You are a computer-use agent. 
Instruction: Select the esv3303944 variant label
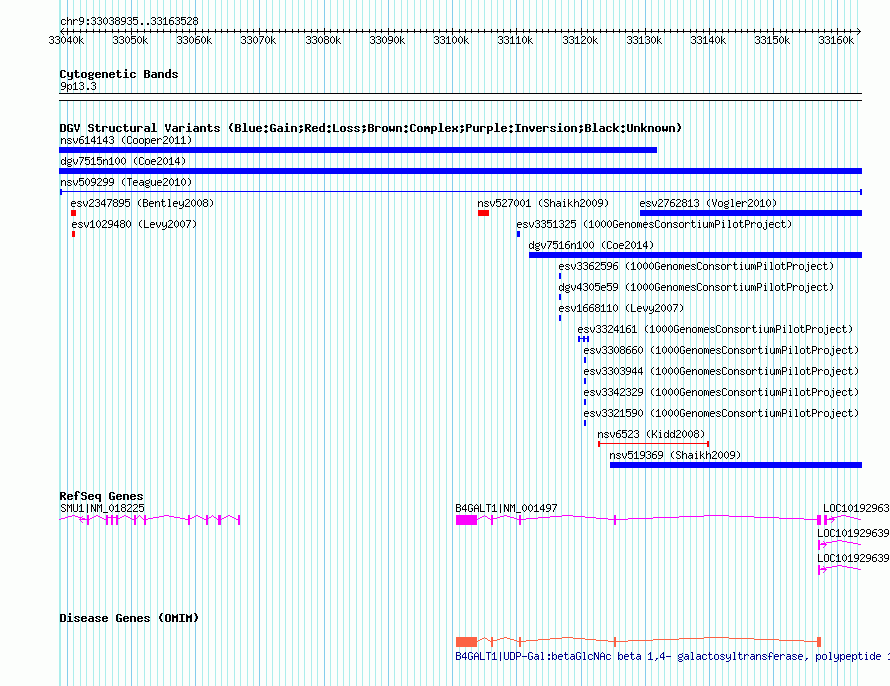[721, 371]
